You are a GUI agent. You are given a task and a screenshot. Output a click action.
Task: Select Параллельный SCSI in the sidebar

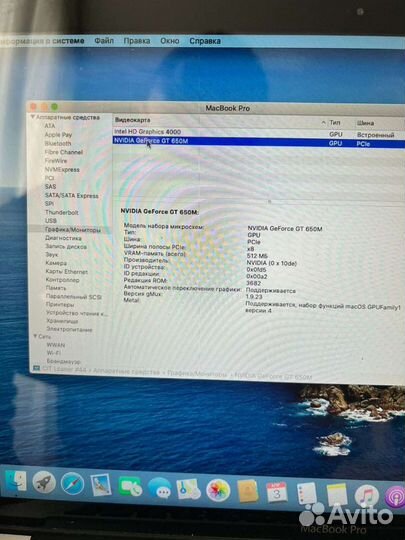click(74, 297)
